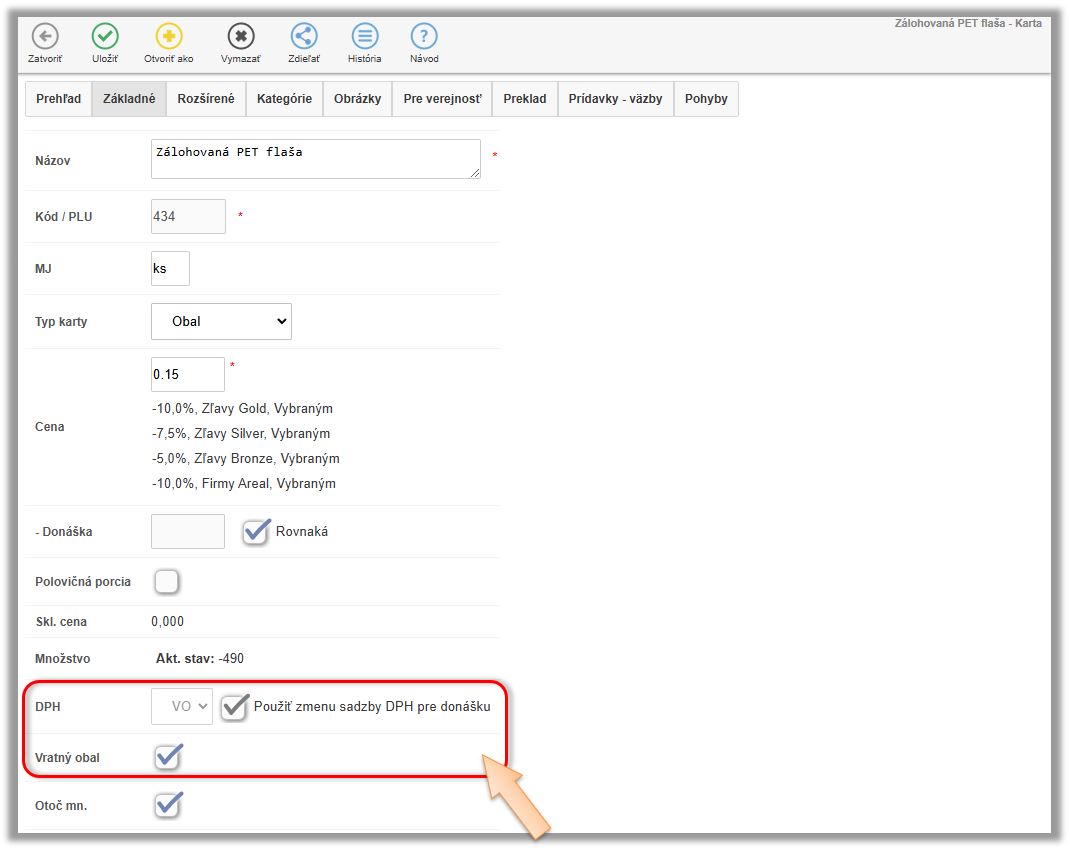Enable the Polovičná porcia checkbox
Viewport: 1070px width, 852px height.
pyautogui.click(x=167, y=581)
